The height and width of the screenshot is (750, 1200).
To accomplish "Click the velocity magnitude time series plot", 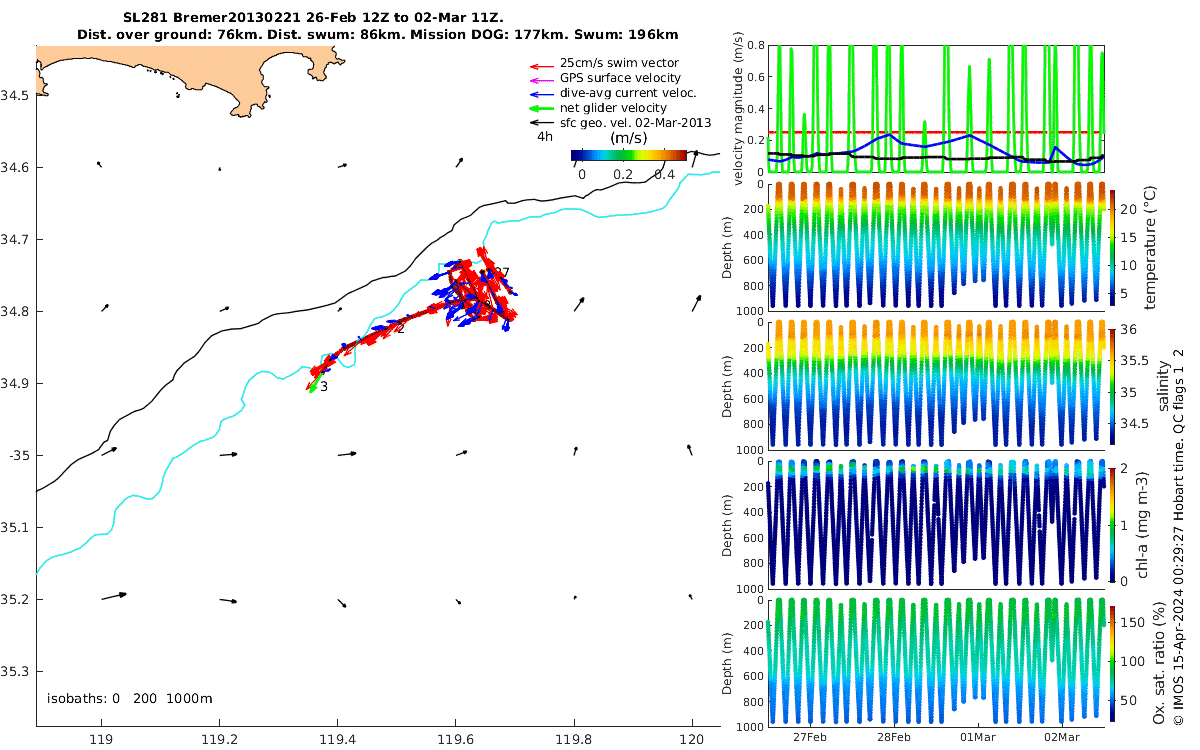I will [x=936, y=109].
